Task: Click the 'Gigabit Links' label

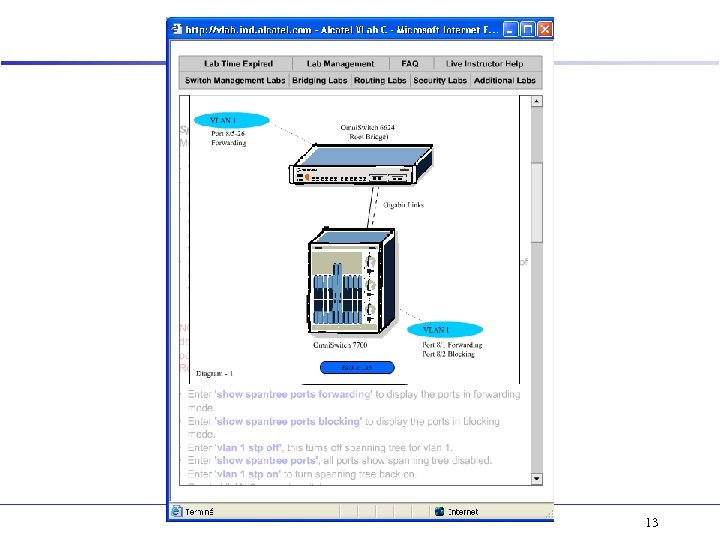Action: [x=403, y=205]
